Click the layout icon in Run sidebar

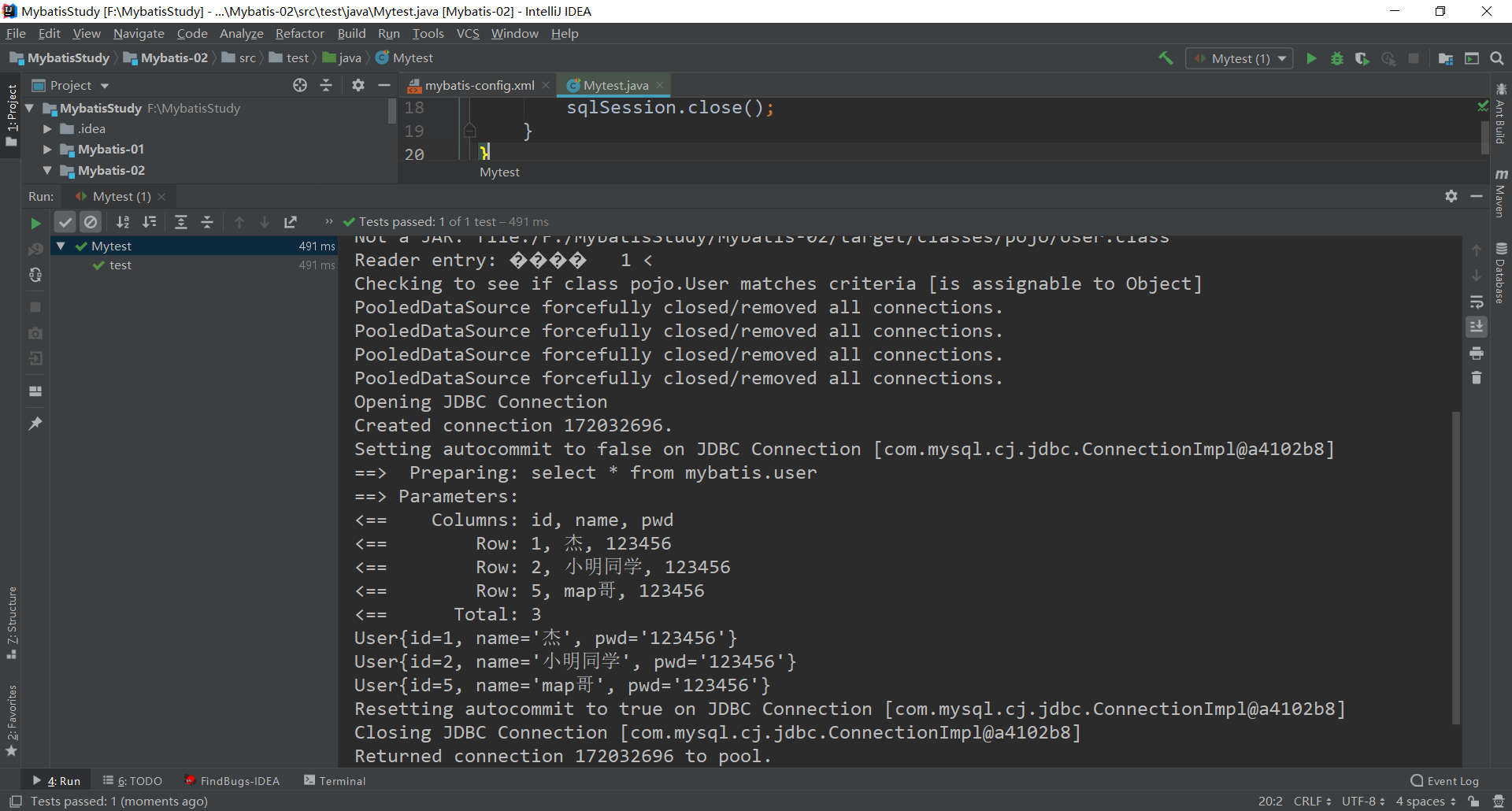(x=35, y=391)
